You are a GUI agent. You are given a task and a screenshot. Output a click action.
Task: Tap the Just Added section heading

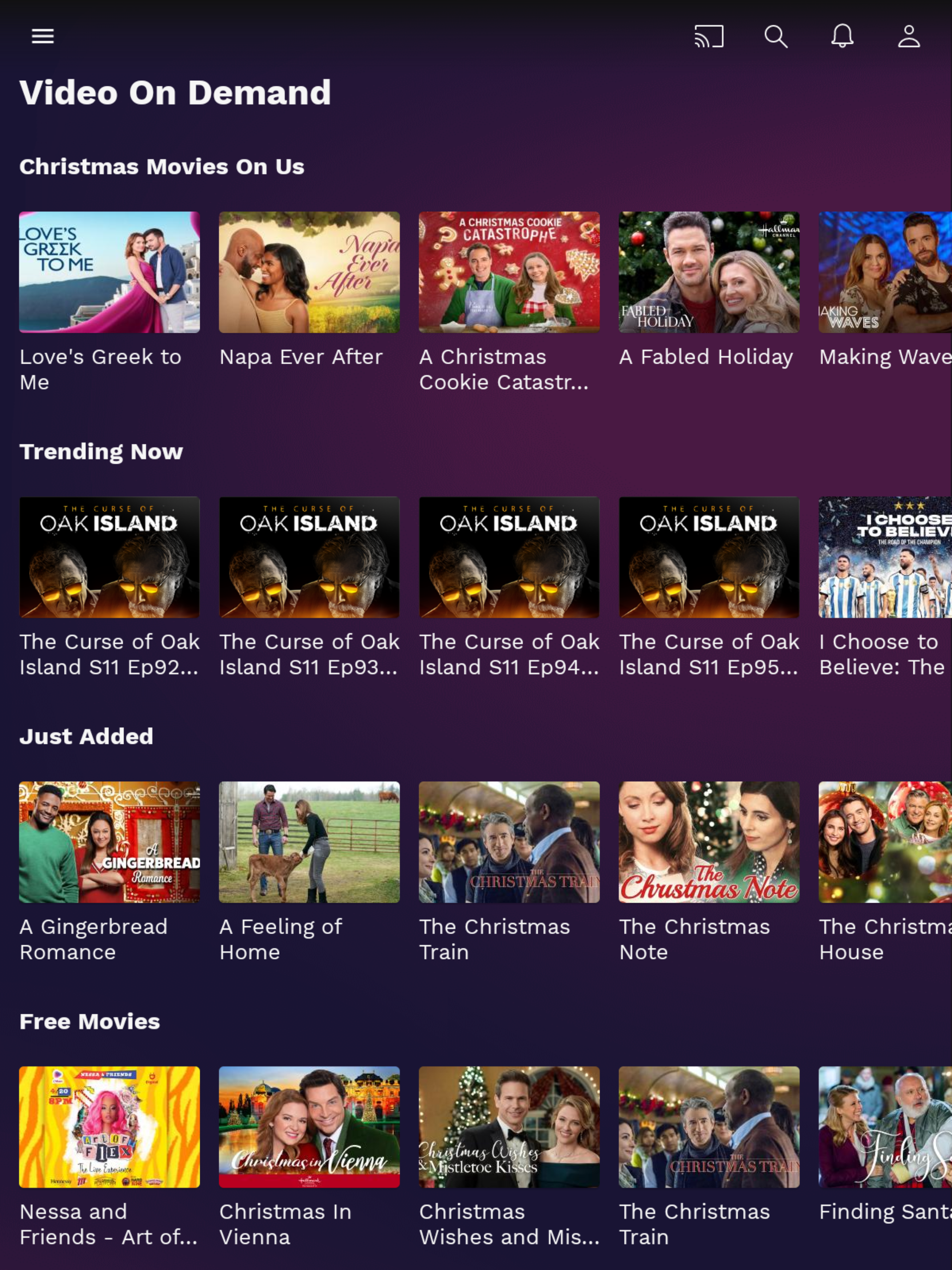(86, 736)
